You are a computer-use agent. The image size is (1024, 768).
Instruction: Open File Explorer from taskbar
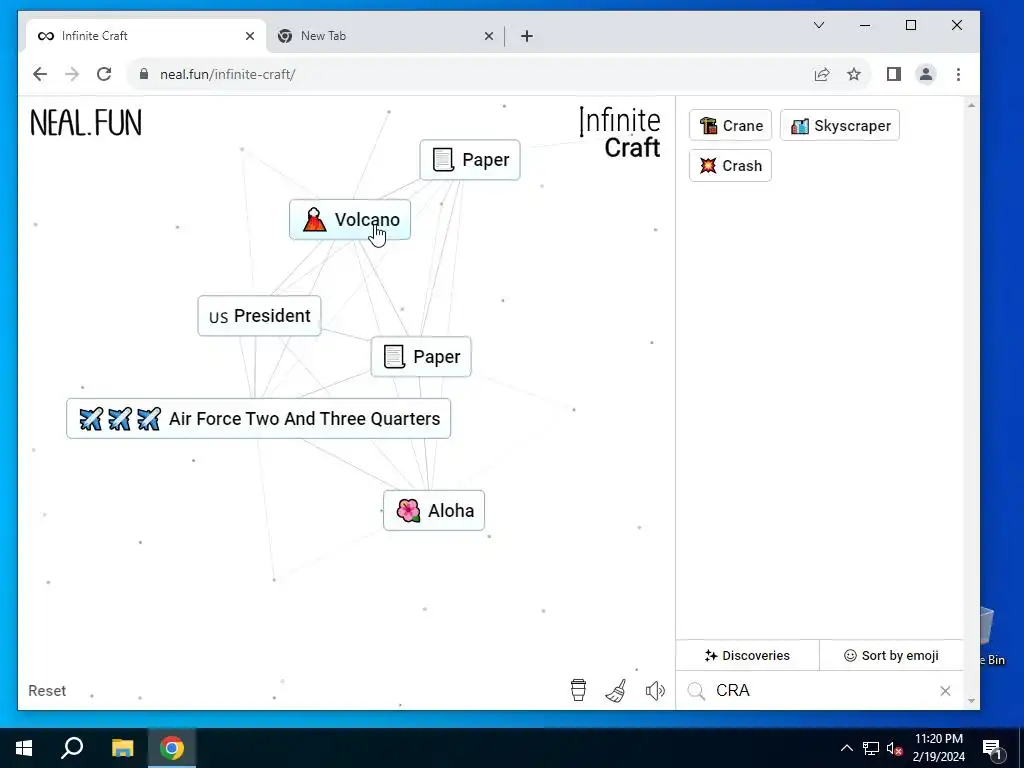tap(122, 748)
